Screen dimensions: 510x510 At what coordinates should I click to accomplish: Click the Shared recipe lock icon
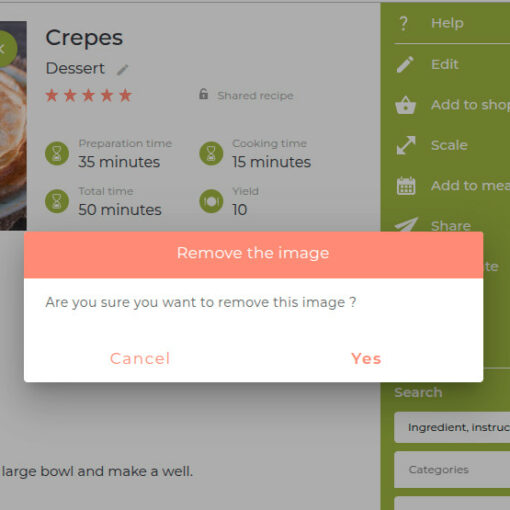[x=203, y=94]
